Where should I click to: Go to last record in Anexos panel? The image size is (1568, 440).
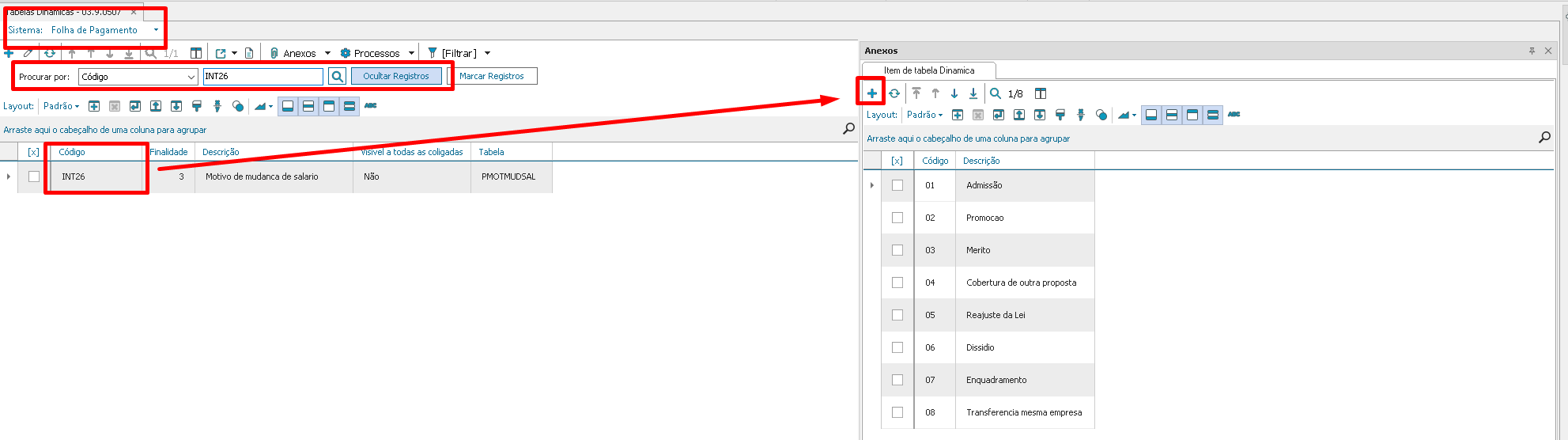[x=973, y=93]
